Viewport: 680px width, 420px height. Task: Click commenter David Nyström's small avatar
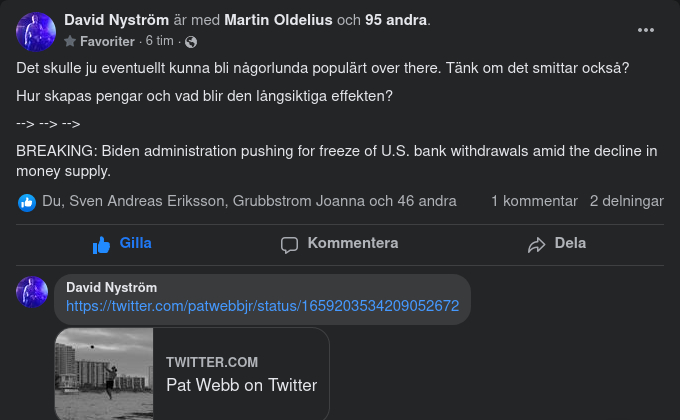(32, 293)
